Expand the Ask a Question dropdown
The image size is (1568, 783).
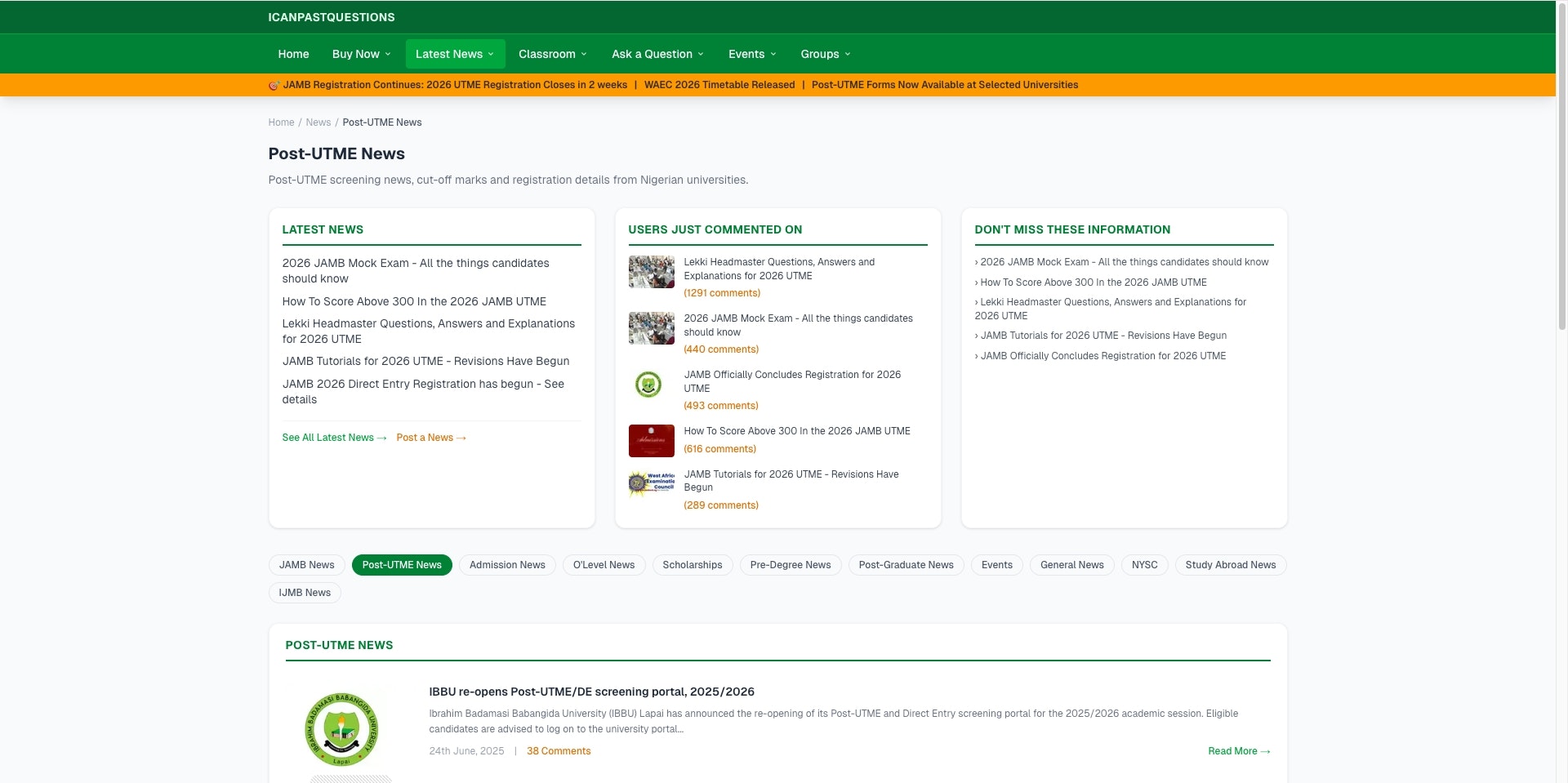click(x=657, y=54)
